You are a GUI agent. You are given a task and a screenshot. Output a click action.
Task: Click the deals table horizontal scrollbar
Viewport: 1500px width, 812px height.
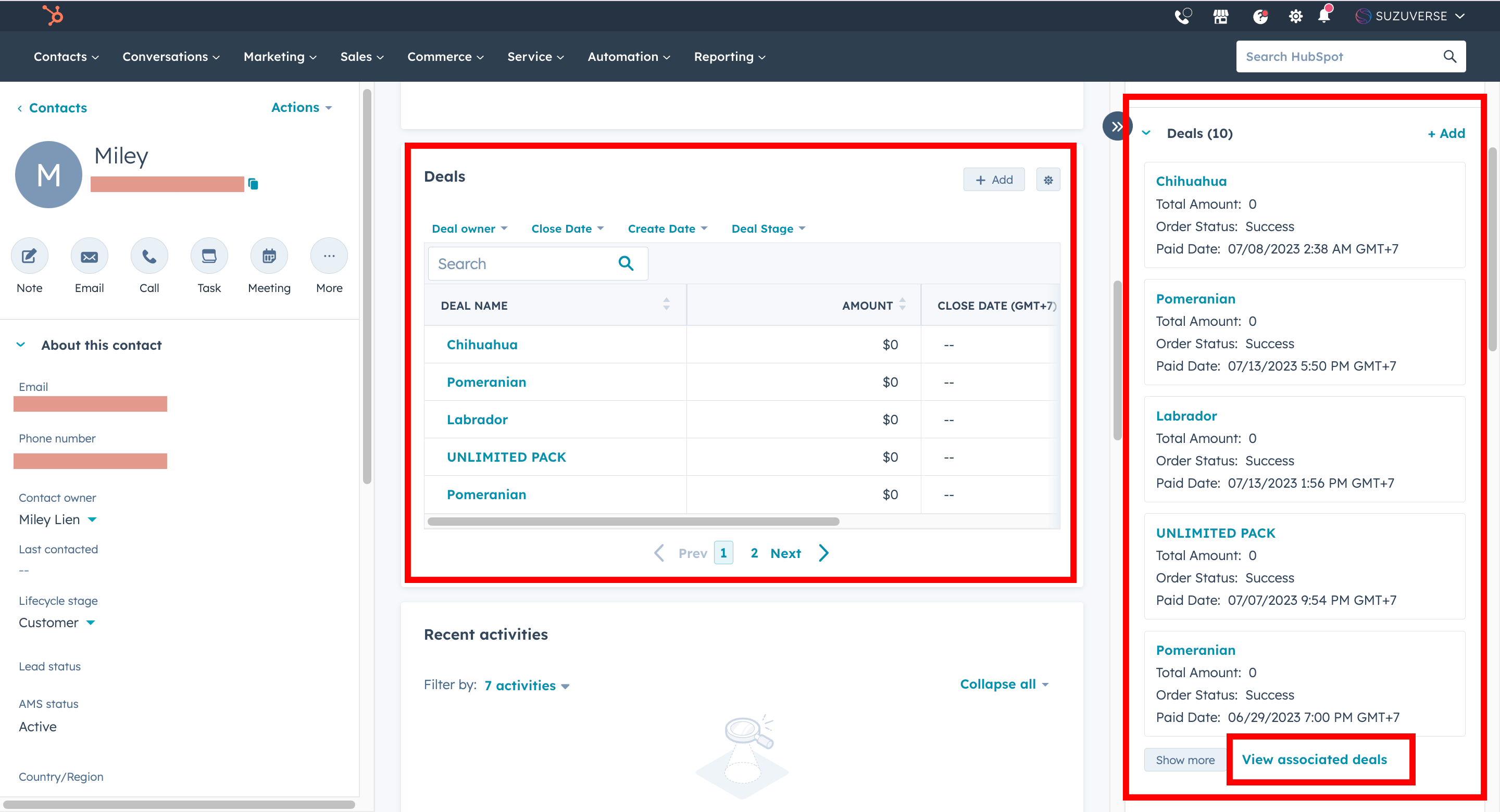click(x=633, y=522)
